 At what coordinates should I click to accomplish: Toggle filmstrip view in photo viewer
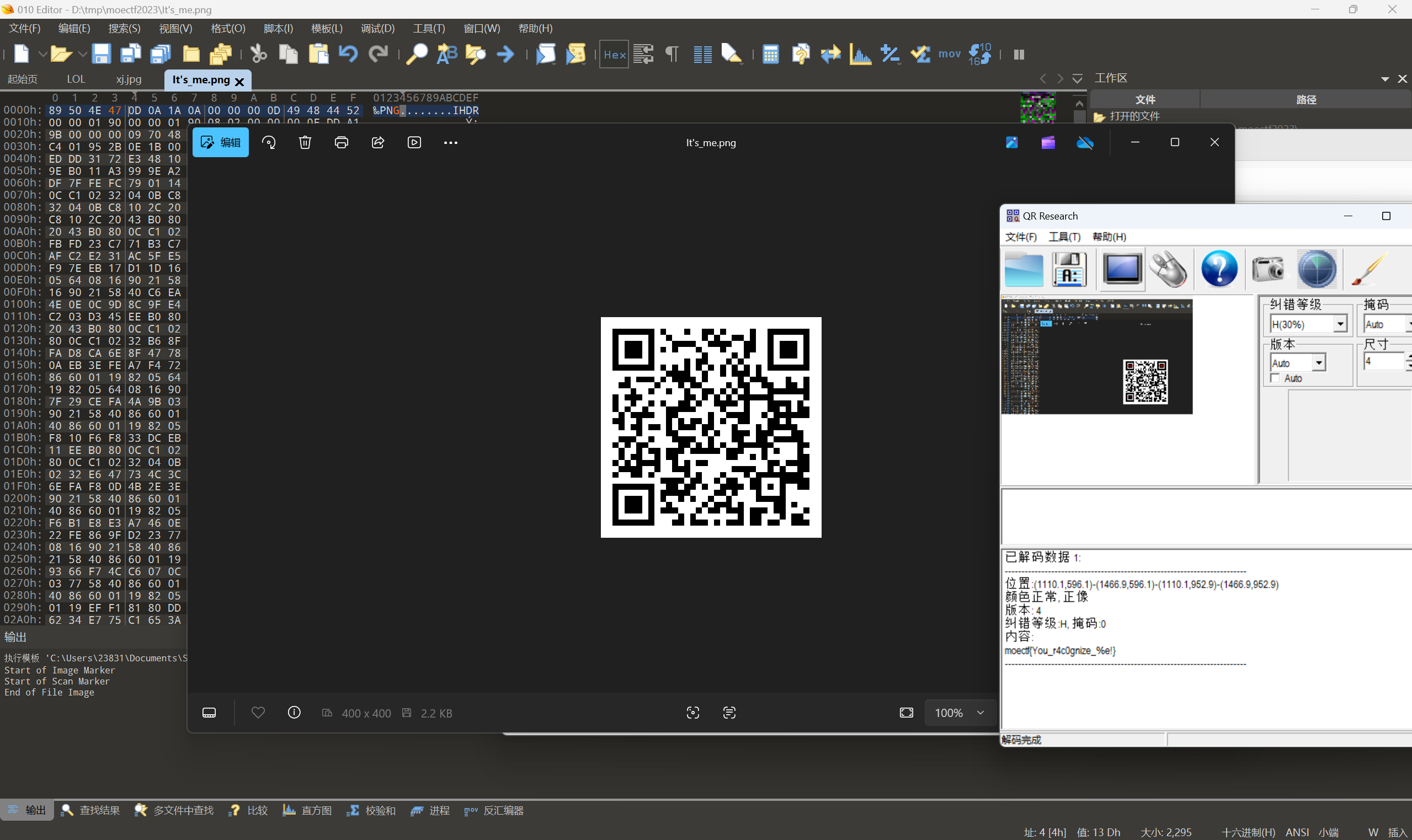(210, 713)
